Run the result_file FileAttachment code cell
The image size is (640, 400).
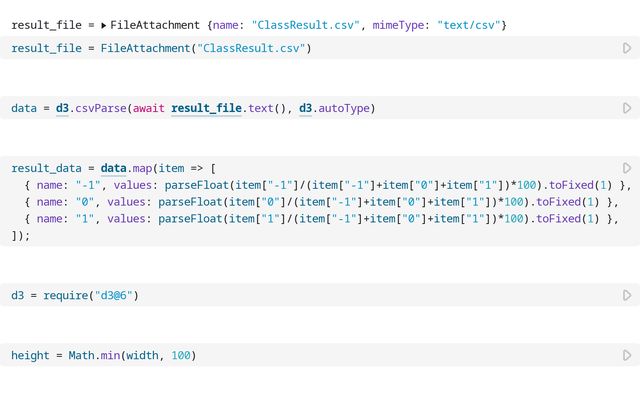(627, 48)
